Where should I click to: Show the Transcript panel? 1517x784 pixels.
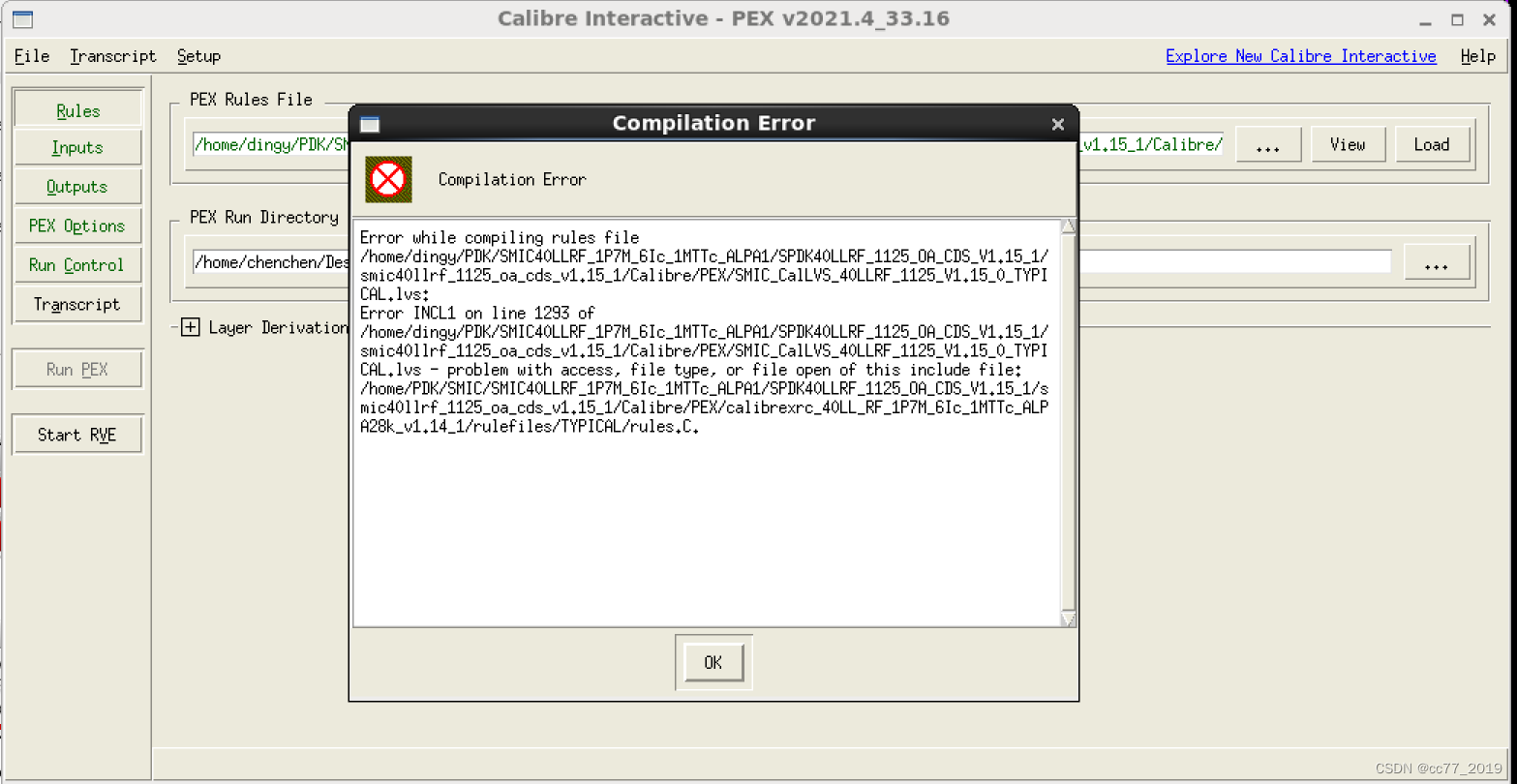point(77,304)
